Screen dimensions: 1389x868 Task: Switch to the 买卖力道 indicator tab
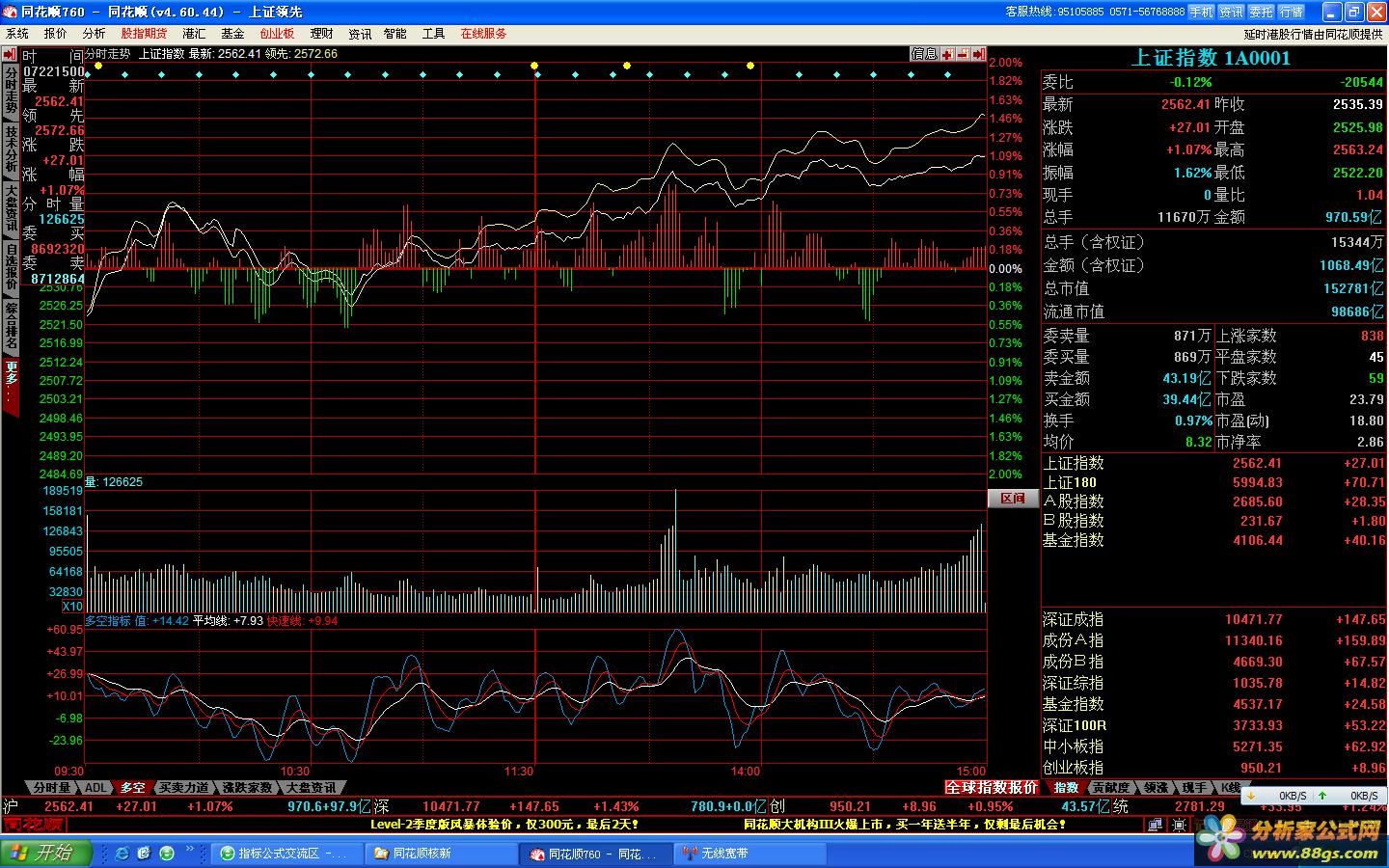pos(183,788)
